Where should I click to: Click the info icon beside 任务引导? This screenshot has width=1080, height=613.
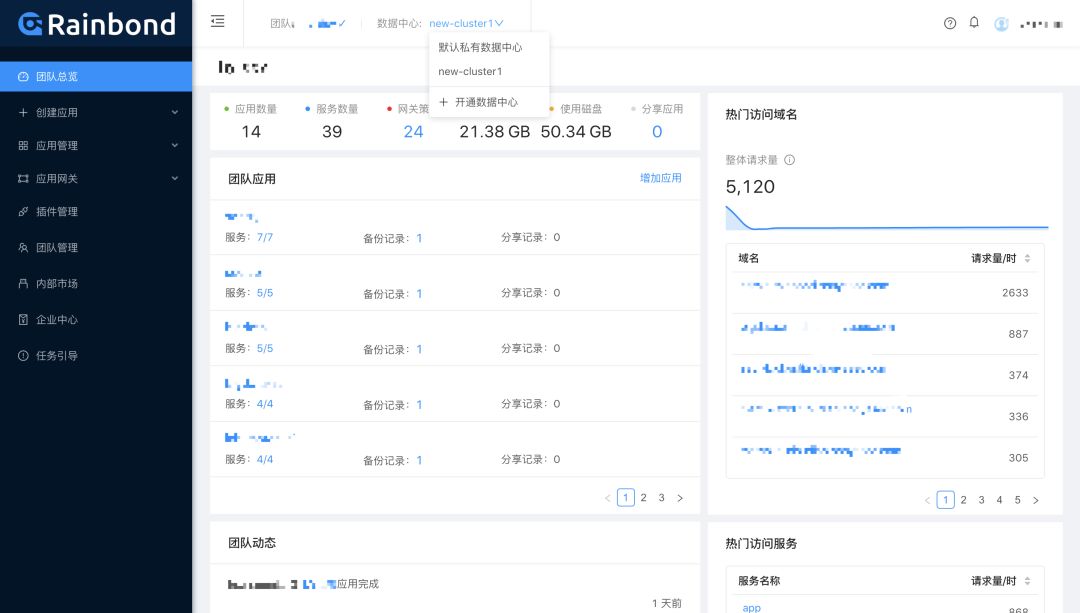tap(23, 355)
